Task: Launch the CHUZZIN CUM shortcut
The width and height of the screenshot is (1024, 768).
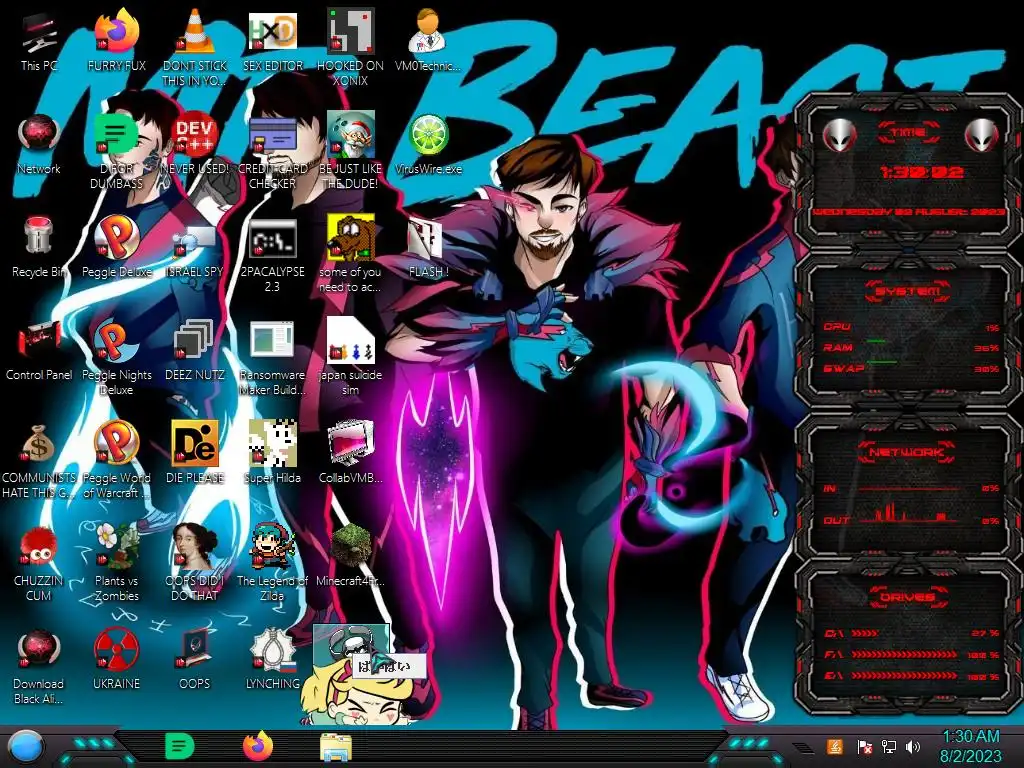Action: pyautogui.click(x=39, y=563)
